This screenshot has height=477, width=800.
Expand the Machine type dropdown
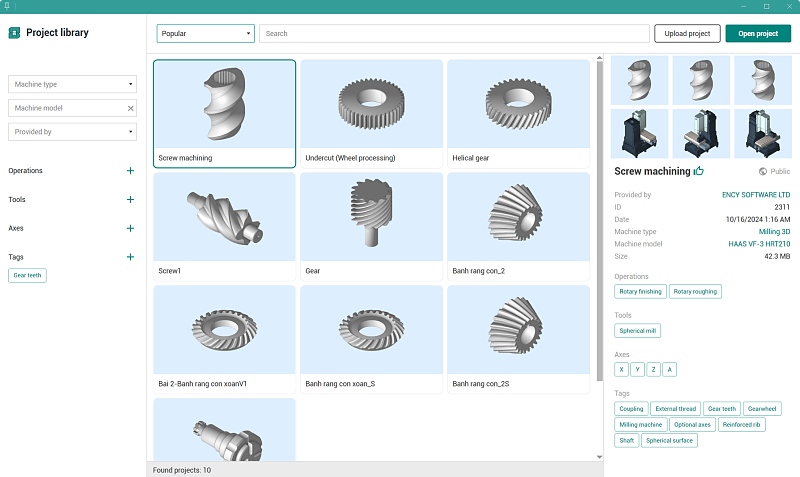[x=73, y=84]
